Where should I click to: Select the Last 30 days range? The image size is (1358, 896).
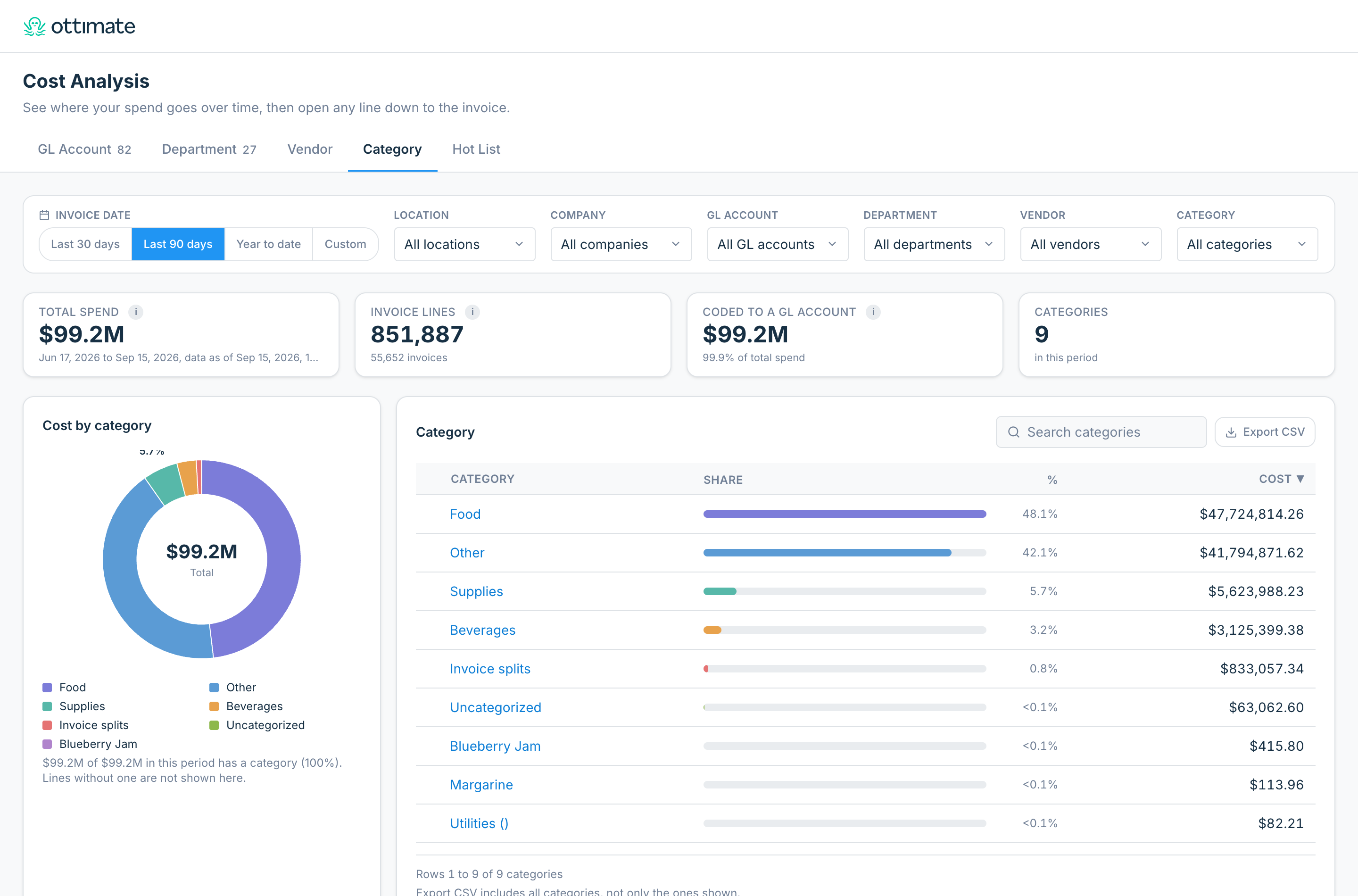(x=85, y=244)
